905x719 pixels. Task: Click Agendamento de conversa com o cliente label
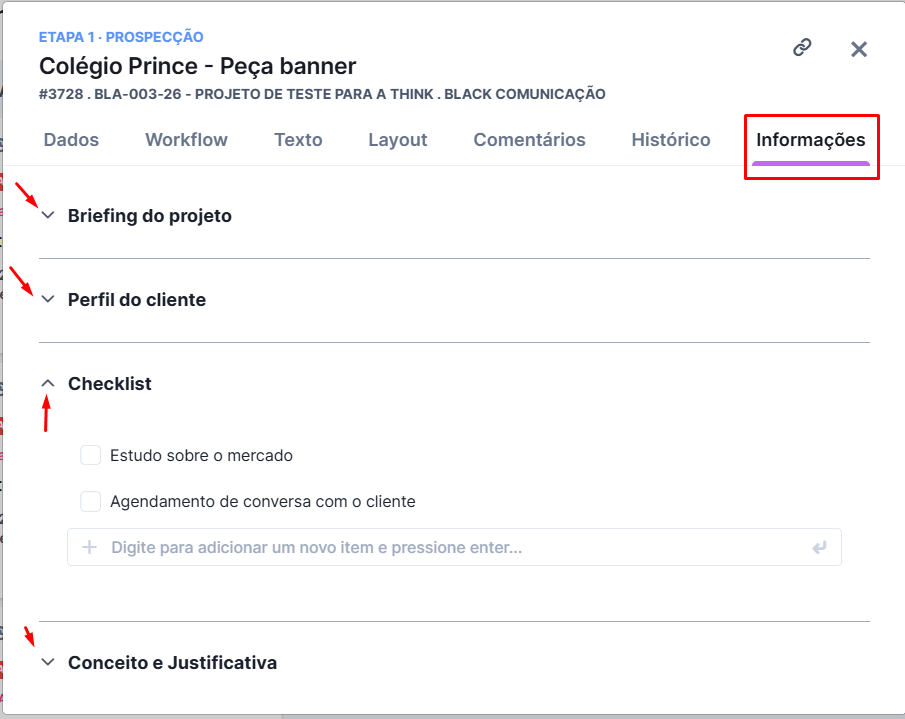click(x=263, y=501)
